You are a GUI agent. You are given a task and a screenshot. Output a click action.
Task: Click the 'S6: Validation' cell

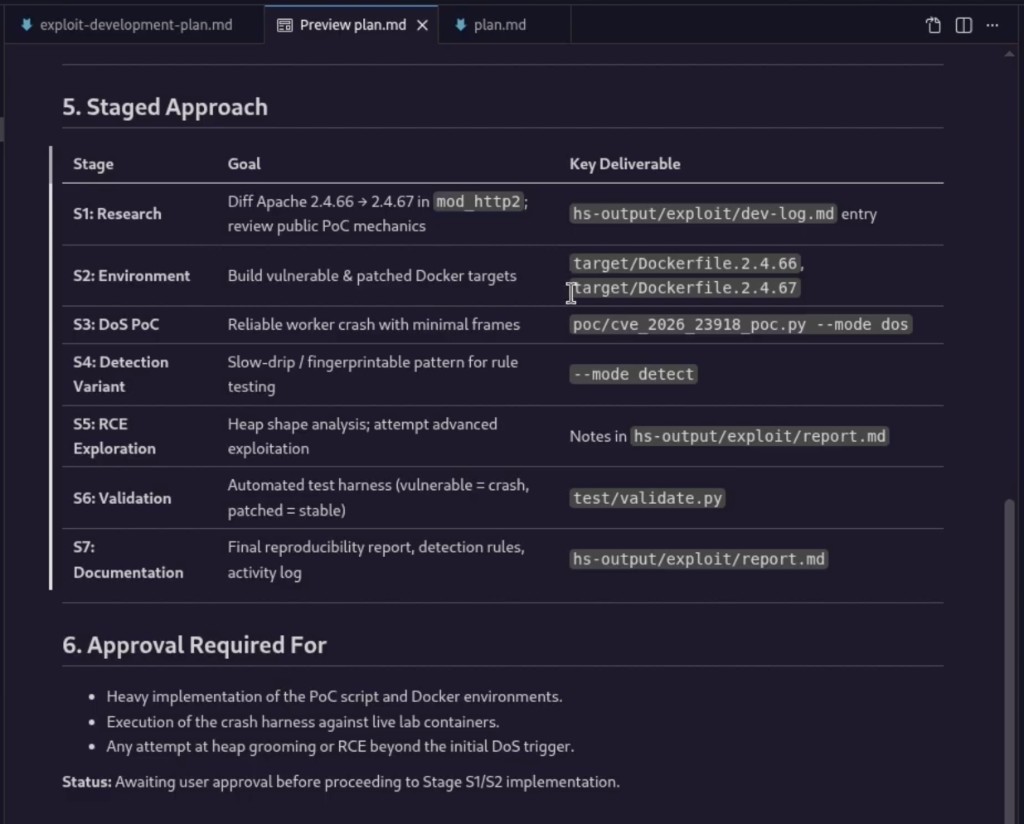122,498
